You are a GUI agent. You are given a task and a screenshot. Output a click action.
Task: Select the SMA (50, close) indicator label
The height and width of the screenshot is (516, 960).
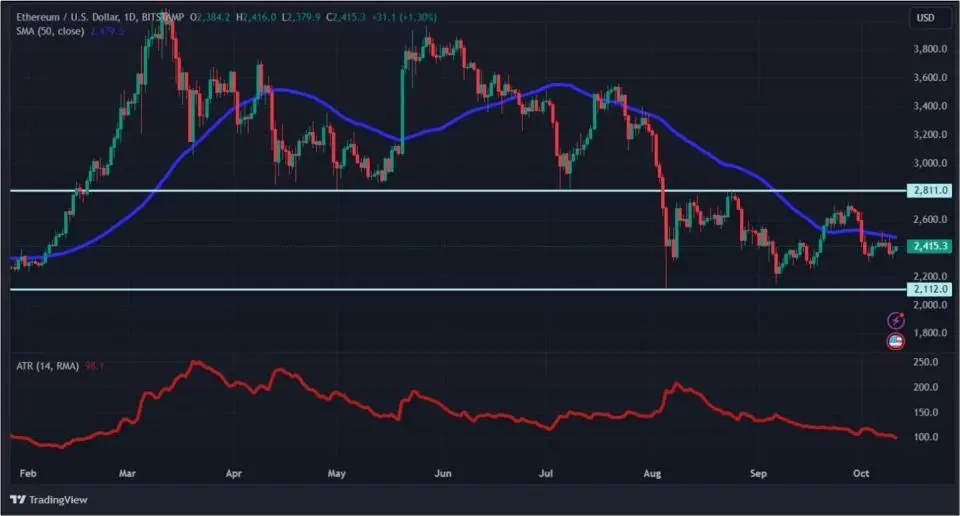(x=48, y=32)
